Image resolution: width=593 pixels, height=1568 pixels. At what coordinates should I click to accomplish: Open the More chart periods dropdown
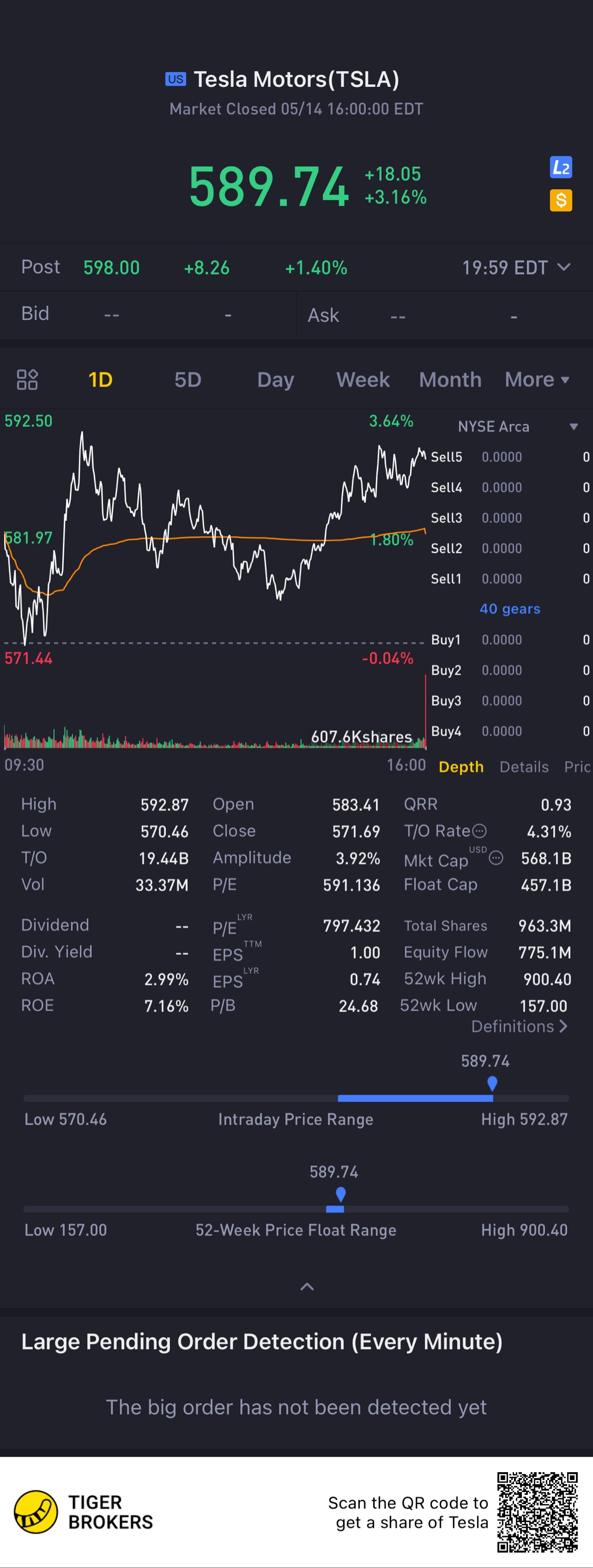[537, 379]
